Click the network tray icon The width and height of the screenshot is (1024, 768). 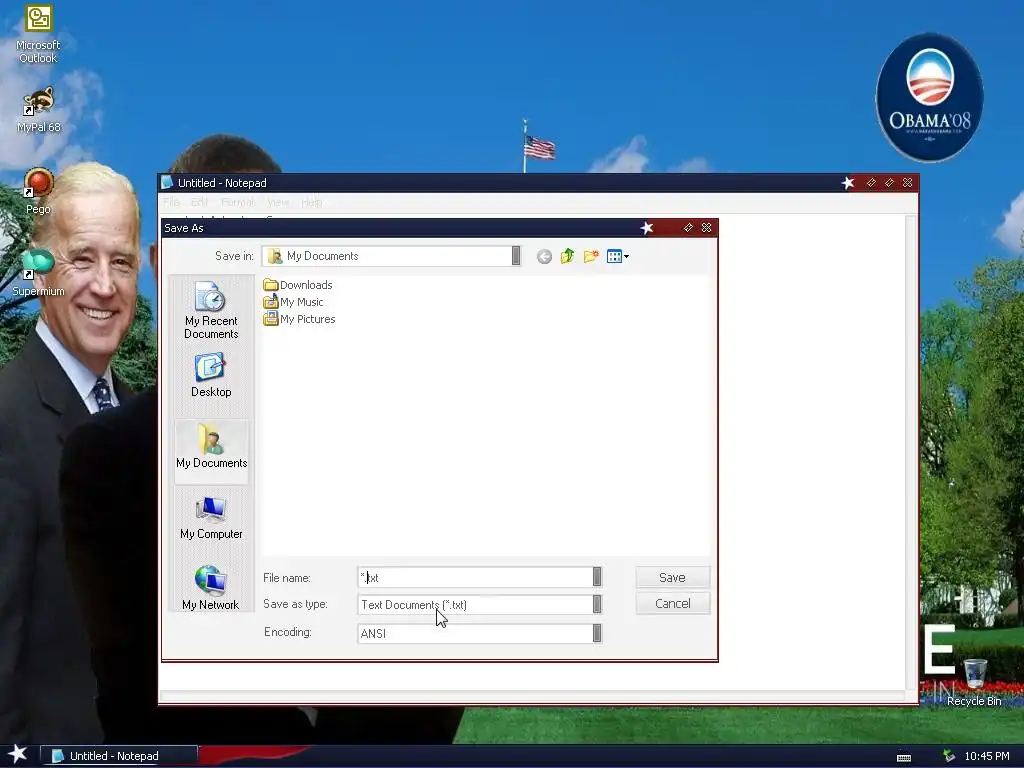[949, 756]
